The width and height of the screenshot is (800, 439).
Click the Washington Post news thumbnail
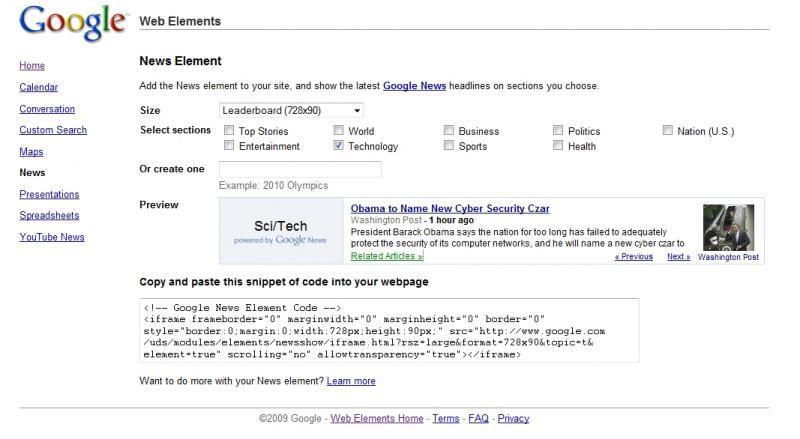[728, 228]
